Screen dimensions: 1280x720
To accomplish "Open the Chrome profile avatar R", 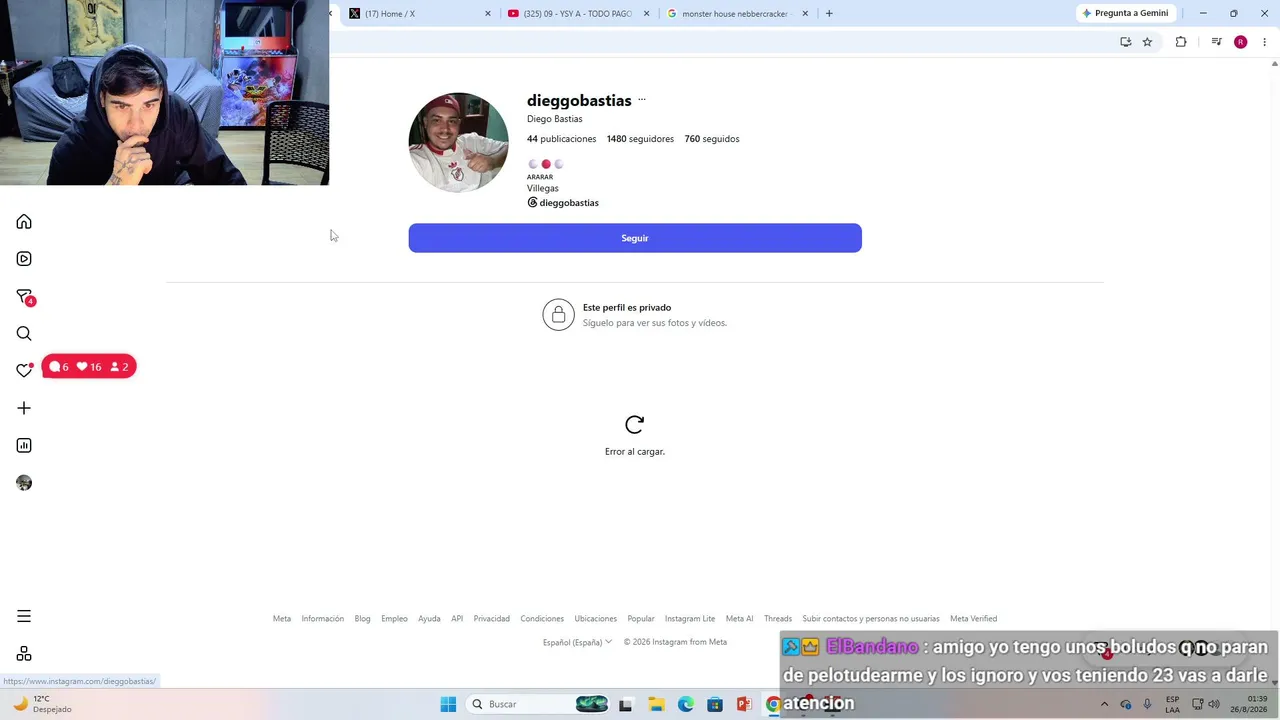I will coord(1241,42).
